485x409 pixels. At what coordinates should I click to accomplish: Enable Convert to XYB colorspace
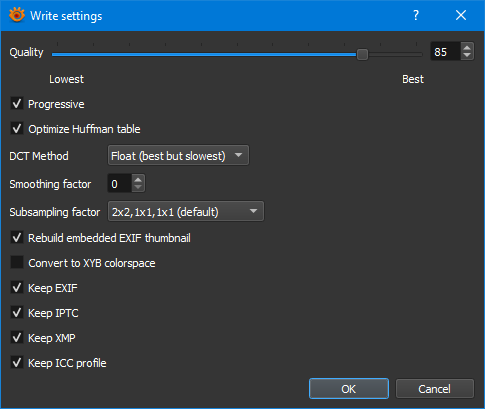17,263
